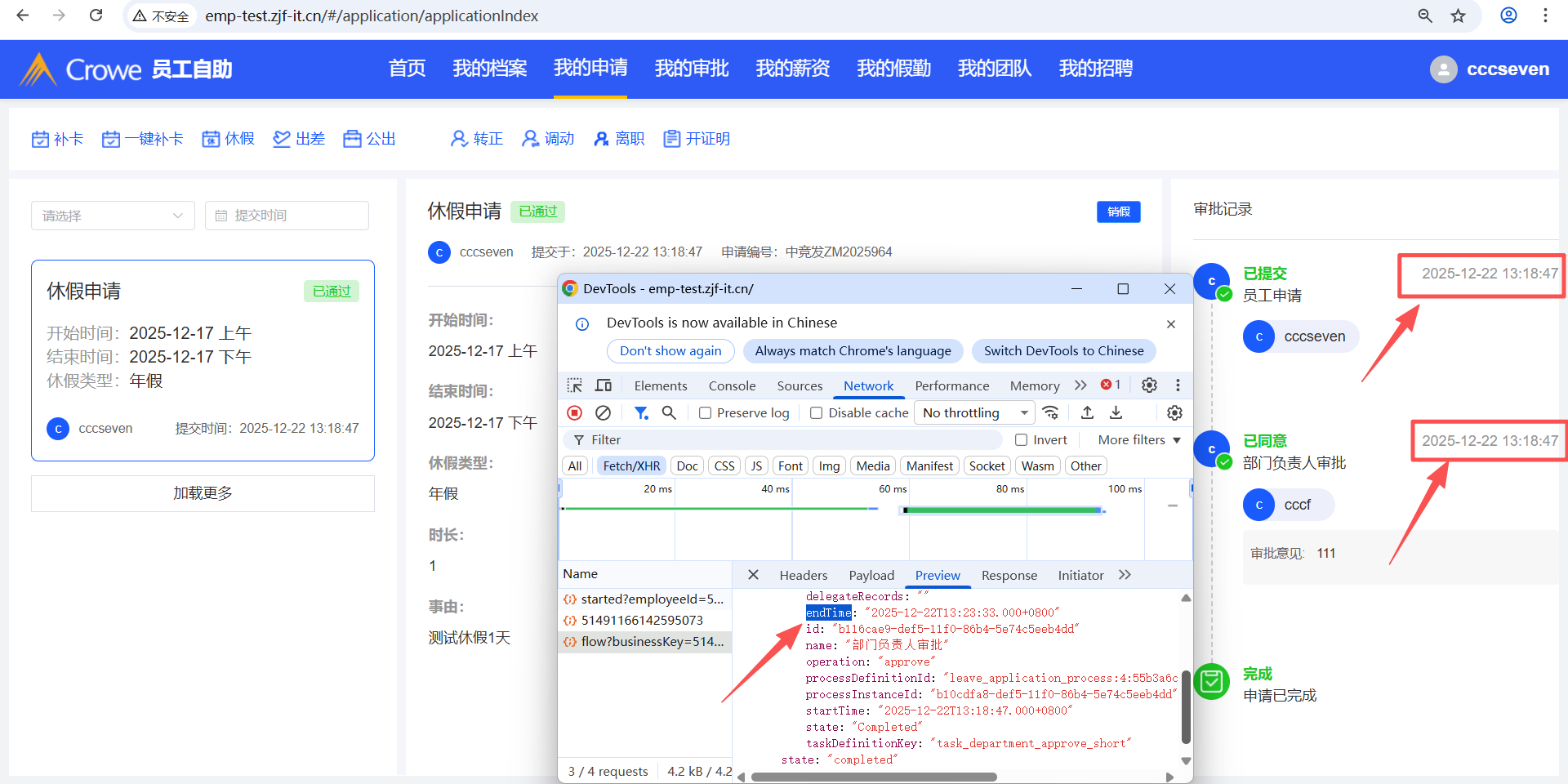Screen dimensions: 1568x784
Task: Open the 我的审批 navigation menu item
Action: tap(691, 69)
